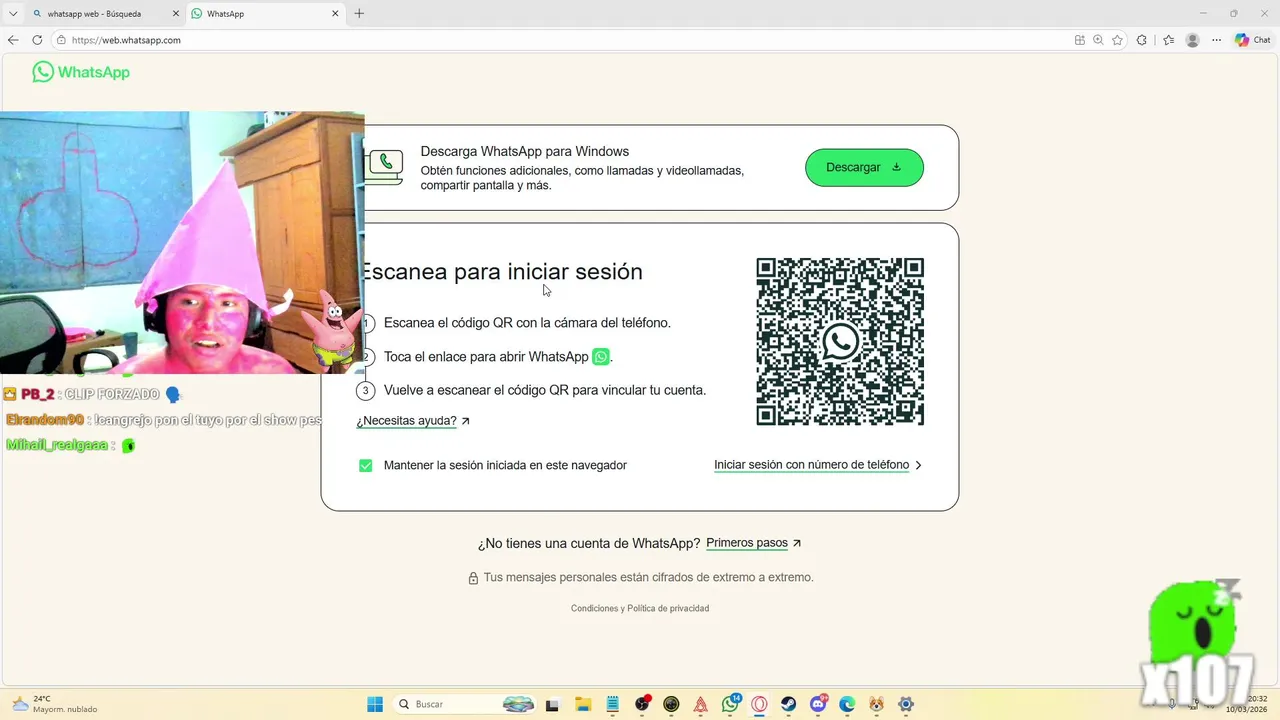This screenshot has height=720, width=1280.
Task: Reload the page with the refresh icon
Action: tap(37, 40)
